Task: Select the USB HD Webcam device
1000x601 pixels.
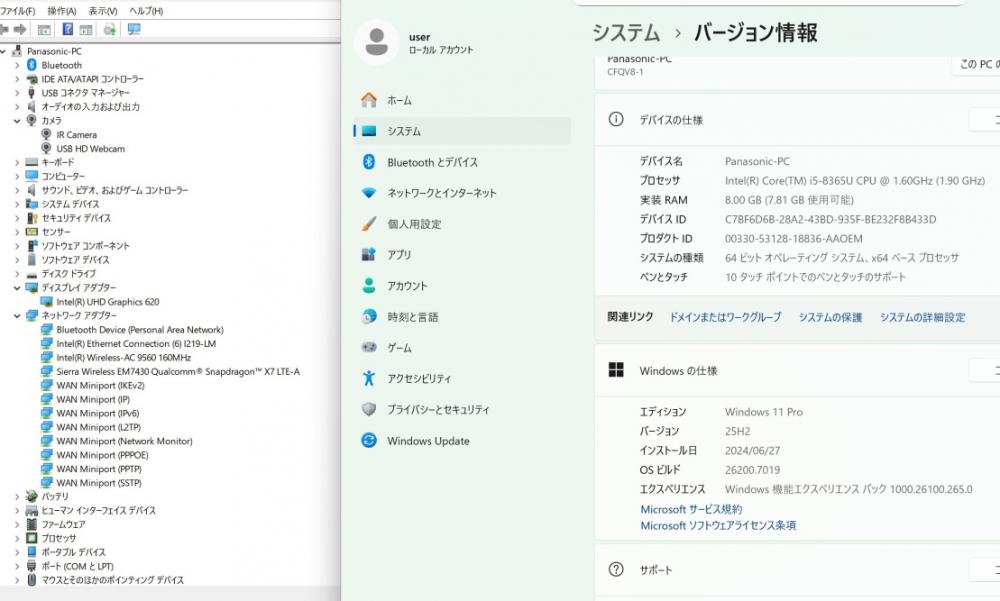Action: 91,149
